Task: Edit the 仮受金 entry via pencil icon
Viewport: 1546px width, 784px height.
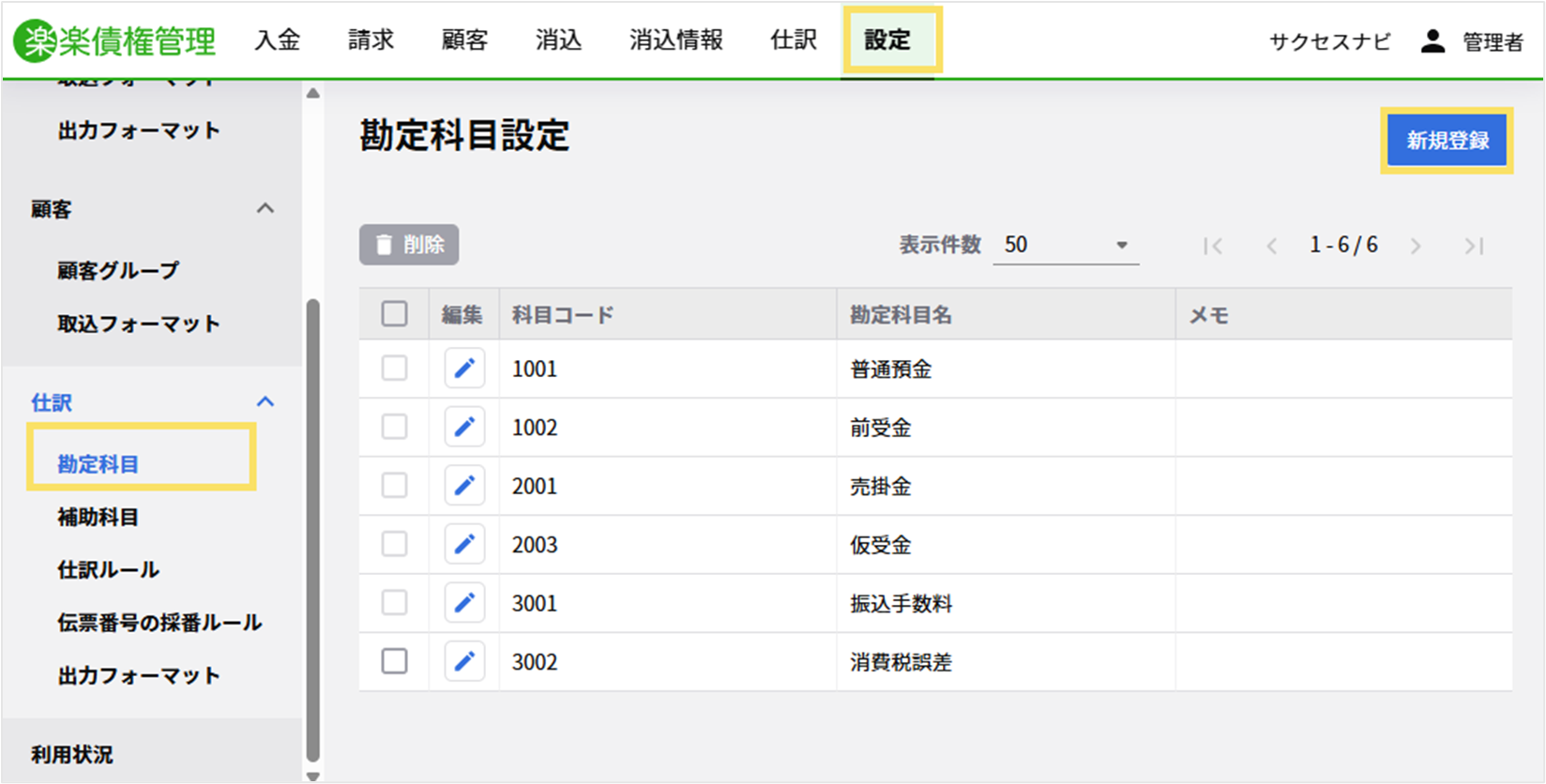Action: (x=464, y=545)
